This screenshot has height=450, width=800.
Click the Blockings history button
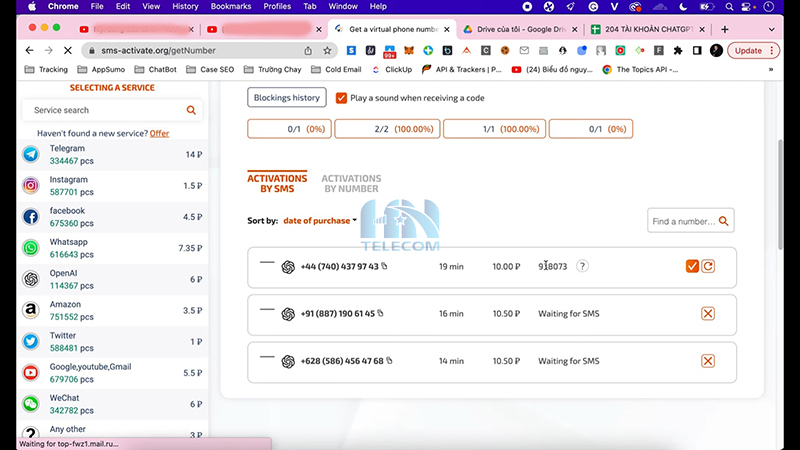(287, 98)
